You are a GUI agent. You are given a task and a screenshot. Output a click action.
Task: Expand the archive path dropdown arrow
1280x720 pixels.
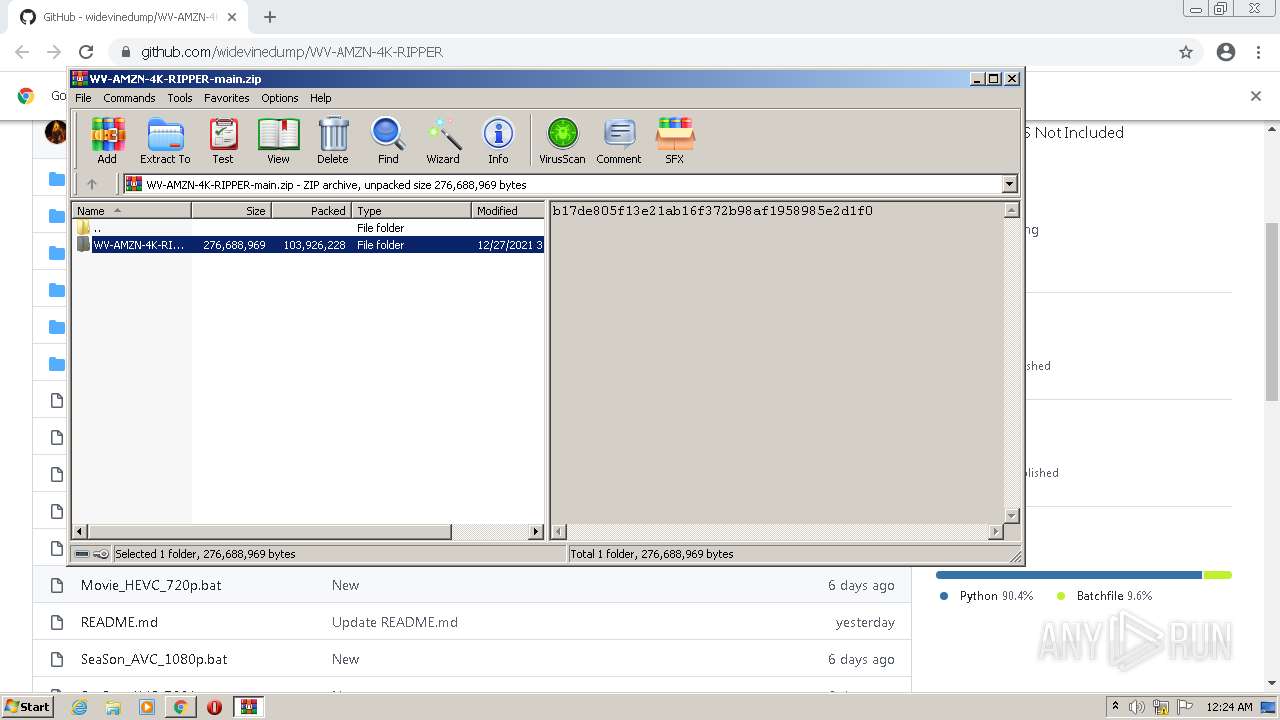(x=1009, y=184)
